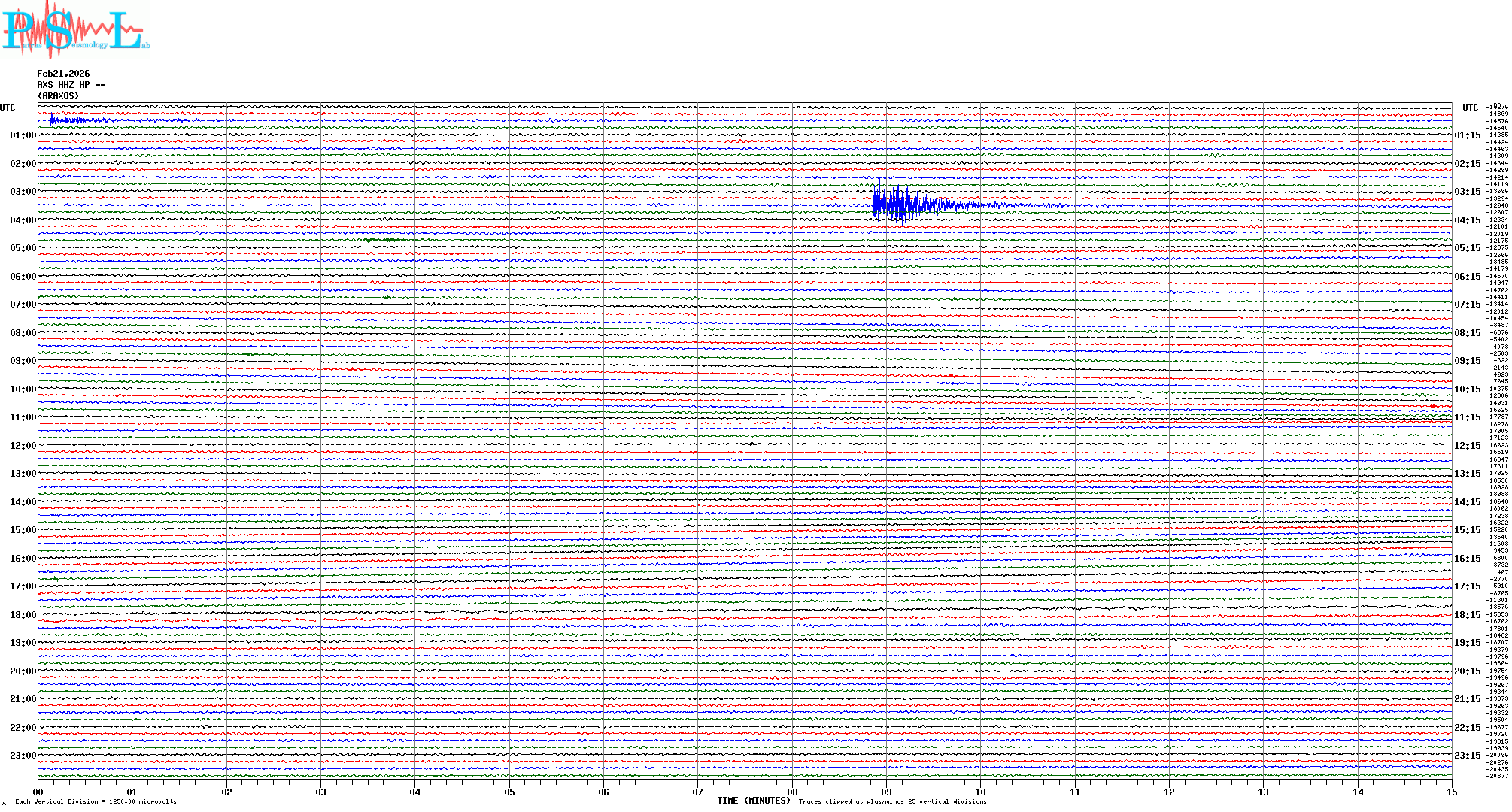Viewport: 1512px width, 812px height.
Task: Click the 23:00 hour label on left
Action: pos(23,756)
